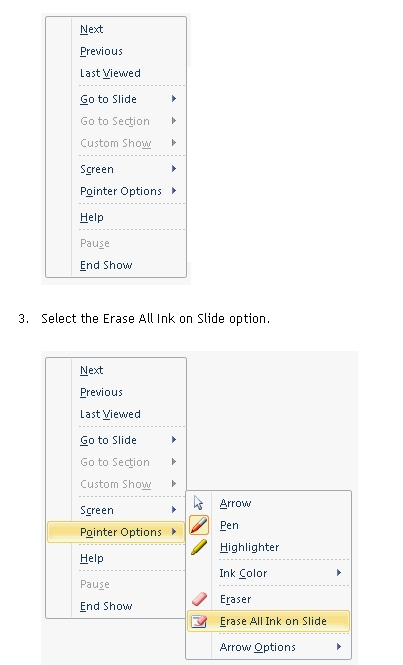The height and width of the screenshot is (665, 403).
Task: Expand Go to Slide in the upper menu
Action: 128,99
